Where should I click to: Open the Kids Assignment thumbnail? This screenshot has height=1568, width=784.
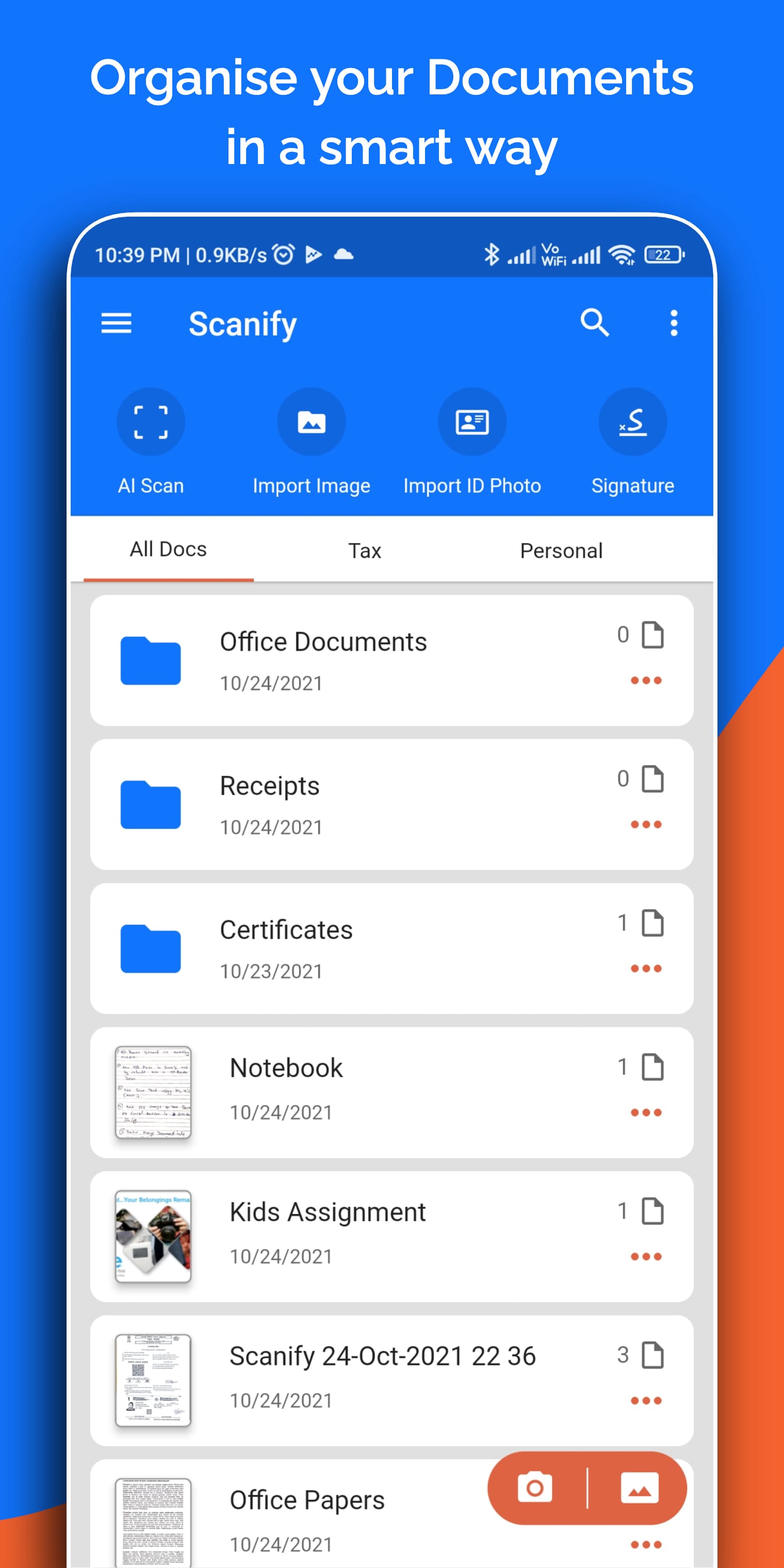coord(153,1236)
